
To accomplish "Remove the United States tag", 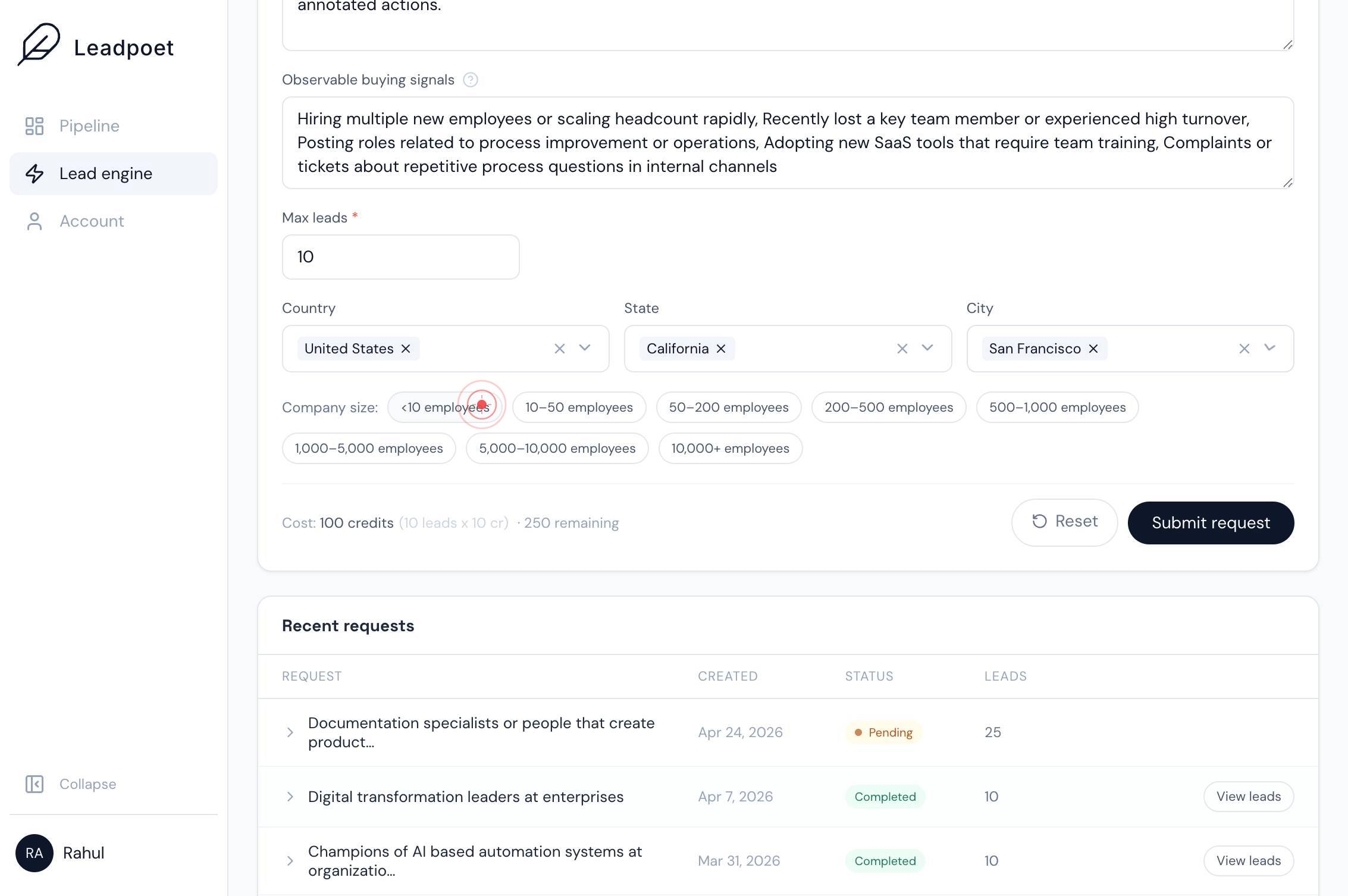I will tap(406, 349).
